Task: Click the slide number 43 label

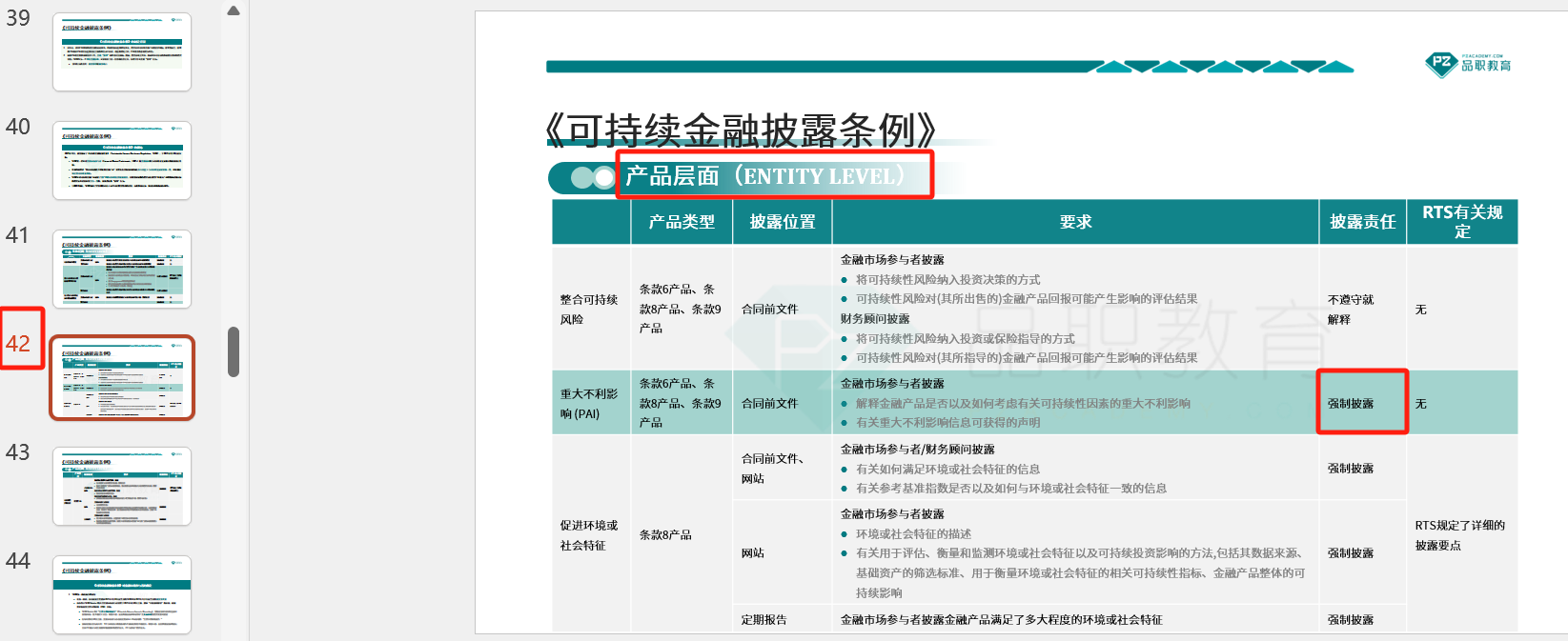Action: pos(18,452)
